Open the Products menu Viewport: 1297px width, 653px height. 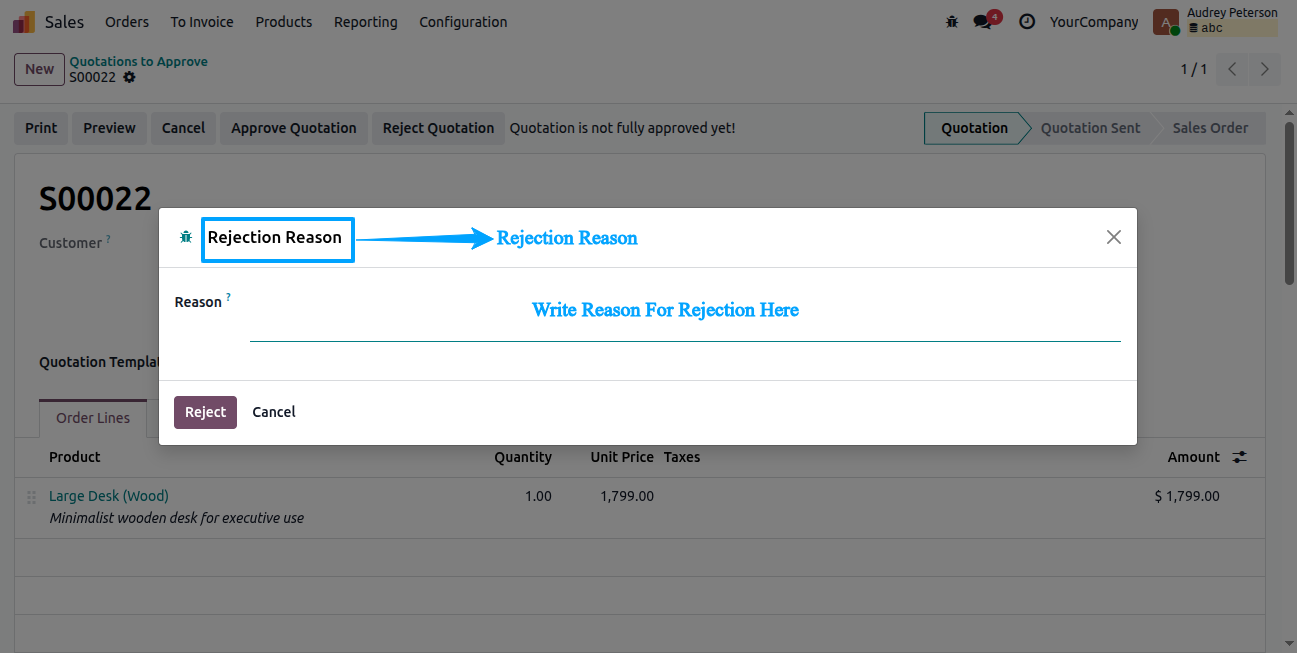tap(284, 22)
